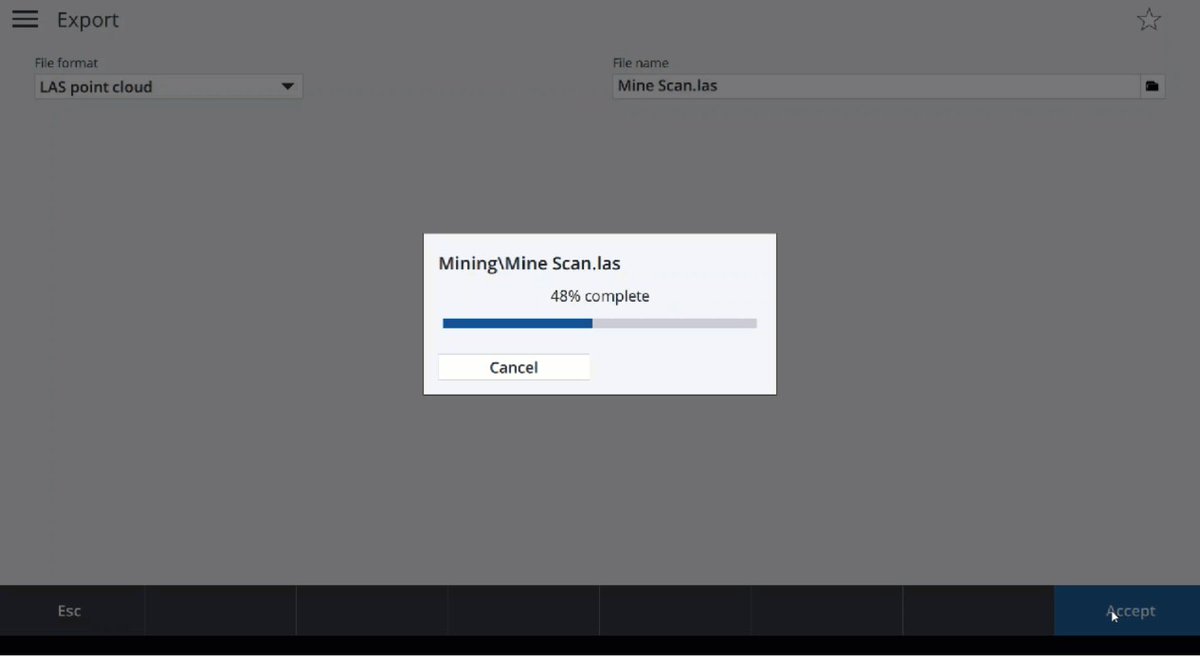Open the File format dropdown arrow
Viewport: 1200px width, 657px height.
(287, 87)
